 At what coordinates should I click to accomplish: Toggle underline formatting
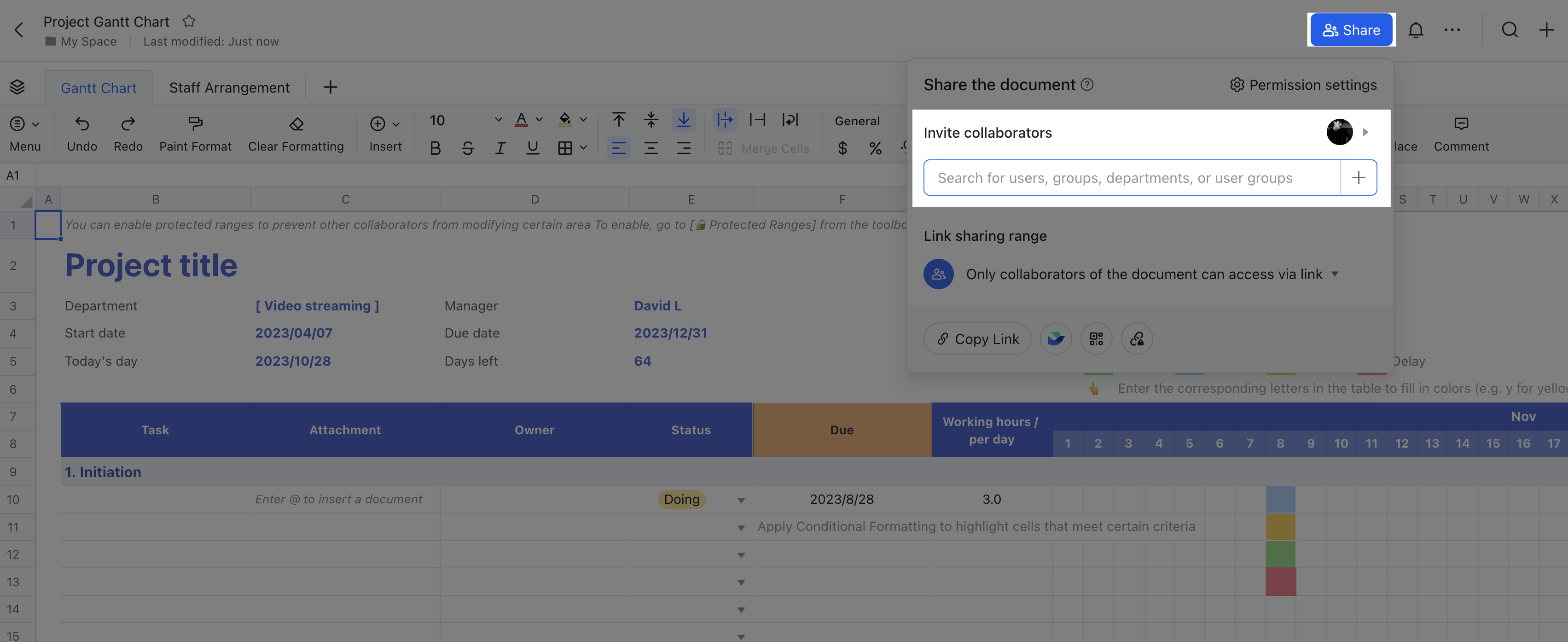(x=533, y=148)
